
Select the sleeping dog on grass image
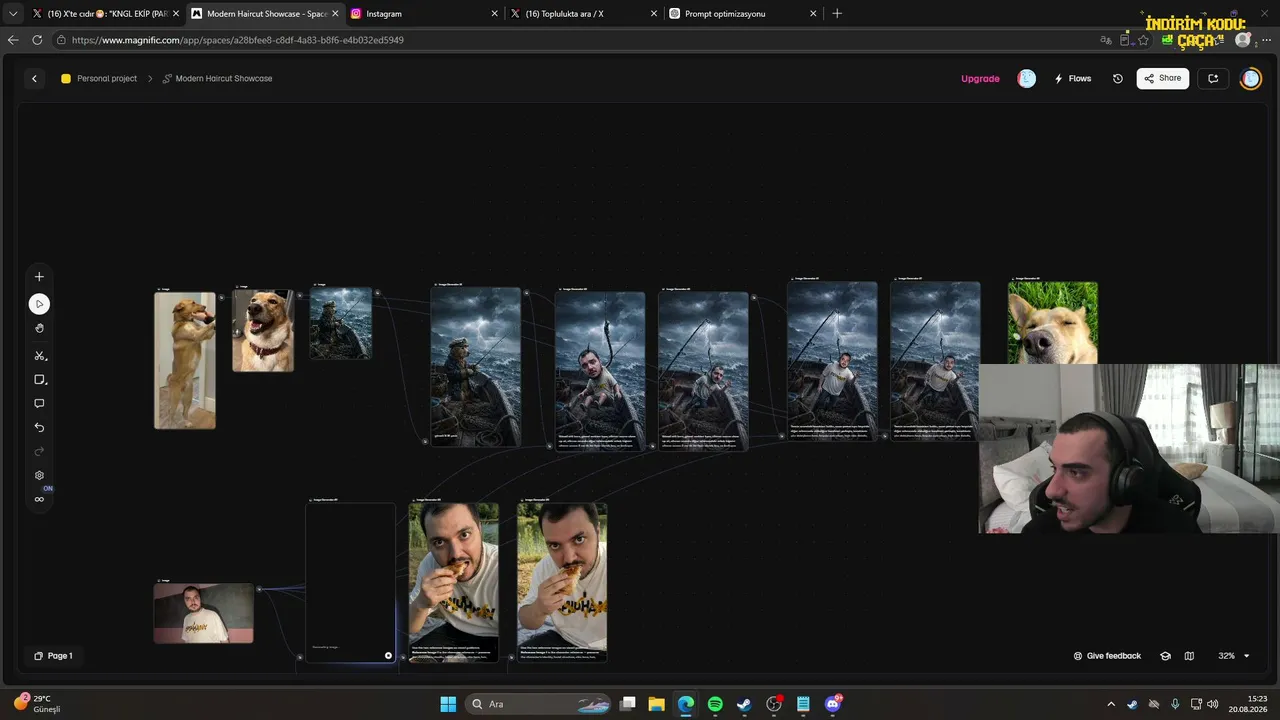tap(1053, 323)
